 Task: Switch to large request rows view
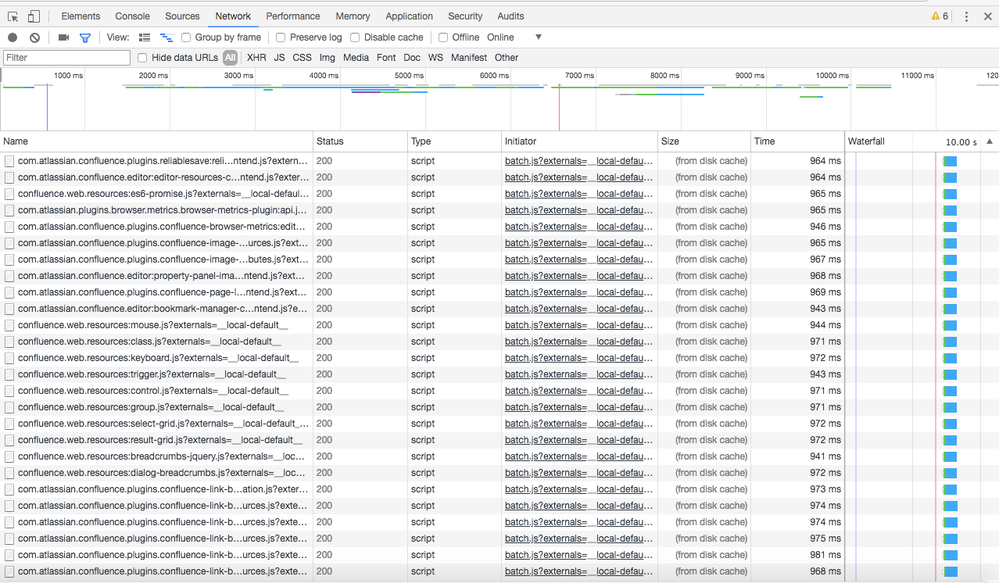click(x=144, y=37)
